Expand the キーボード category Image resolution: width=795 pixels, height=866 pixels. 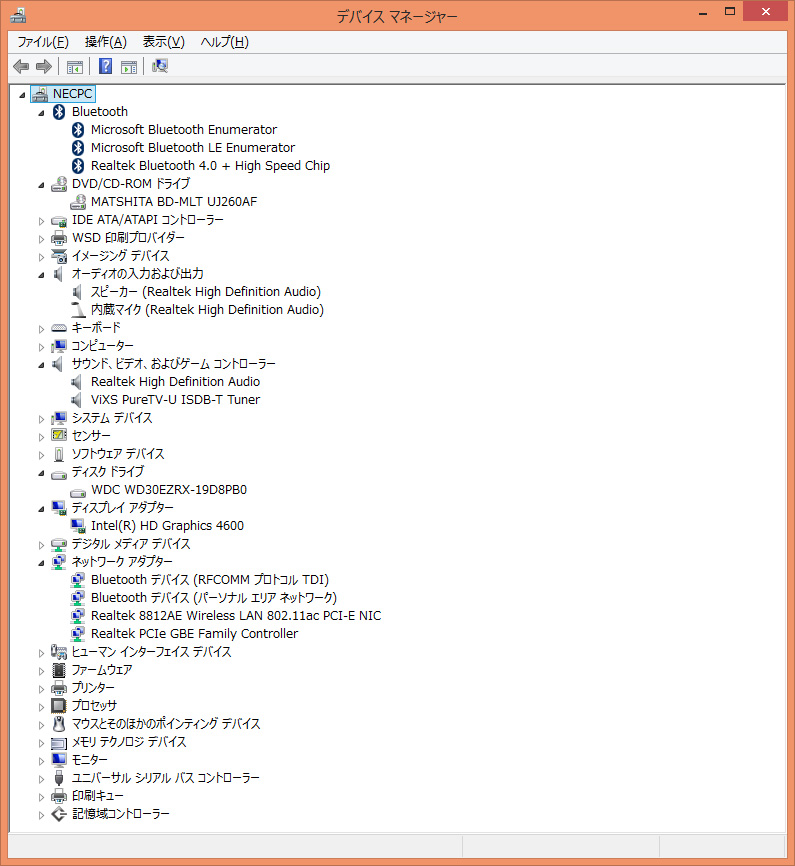coord(42,328)
